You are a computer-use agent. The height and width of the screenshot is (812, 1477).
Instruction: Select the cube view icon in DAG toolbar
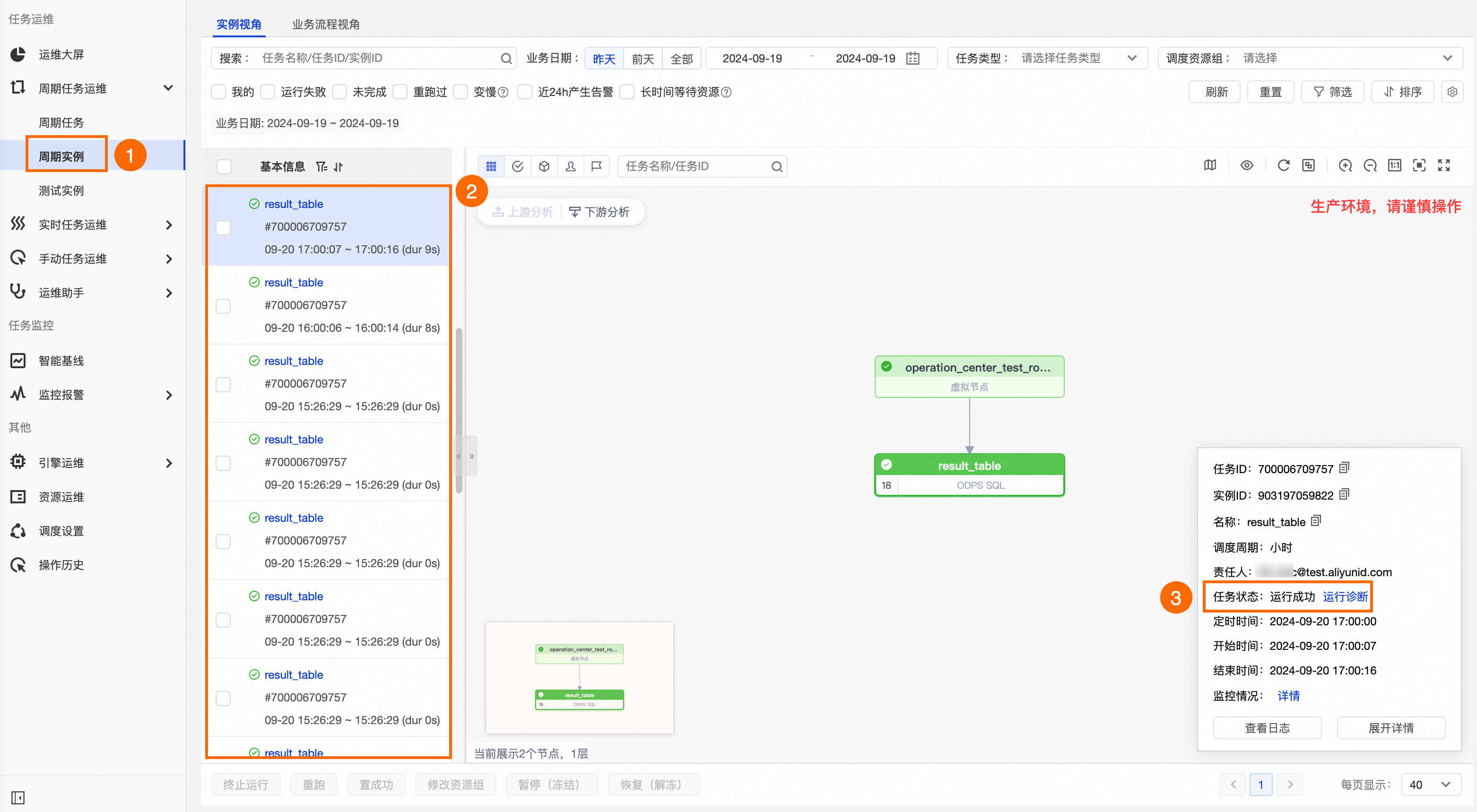(544, 166)
